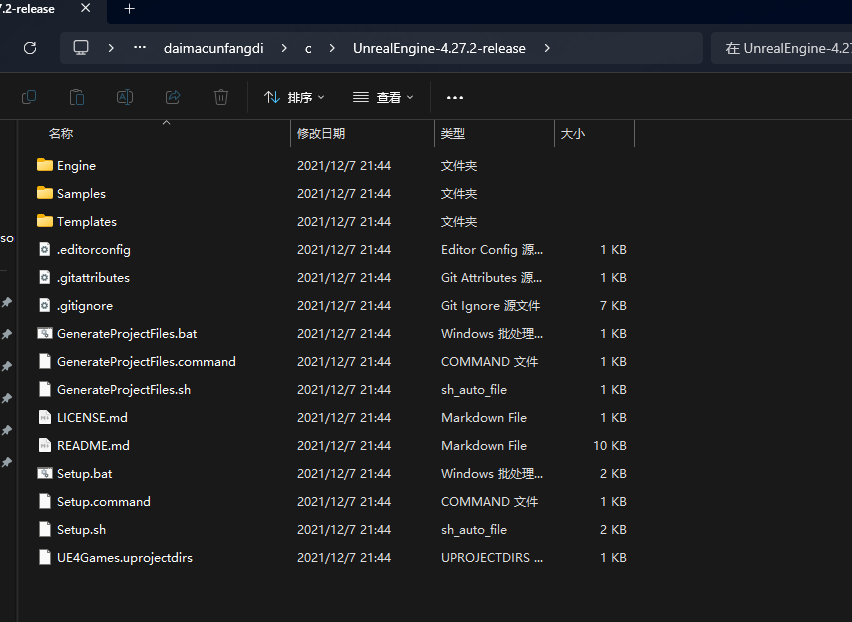Click the 10 KB size cell of README.md
Image resolution: width=852 pixels, height=622 pixels.
(610, 445)
